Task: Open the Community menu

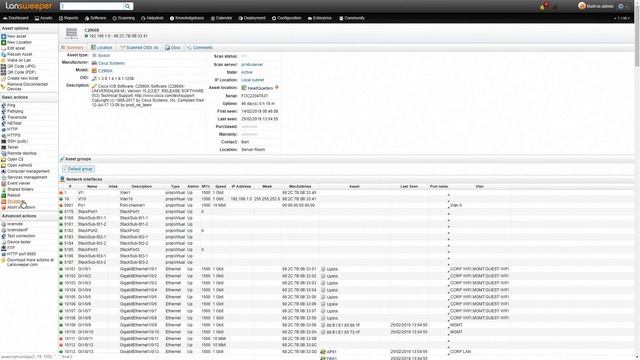Action: 352,18
